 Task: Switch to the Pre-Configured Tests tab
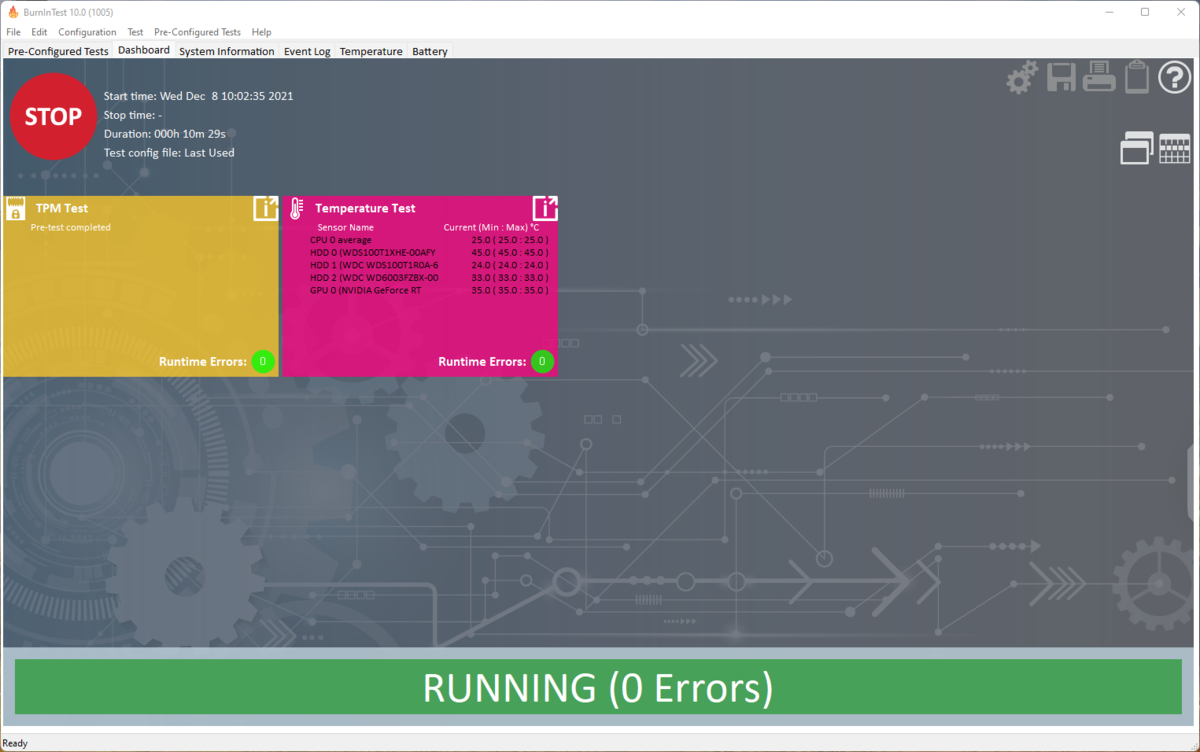coord(58,51)
